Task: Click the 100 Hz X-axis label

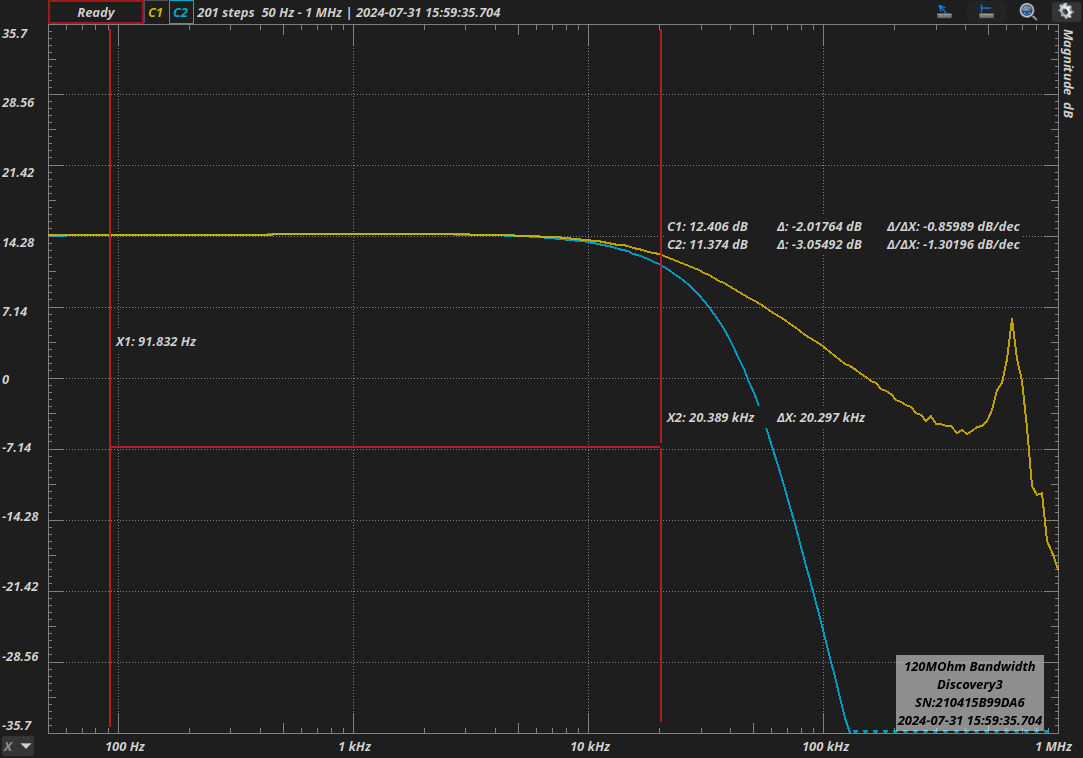Action: [125, 746]
